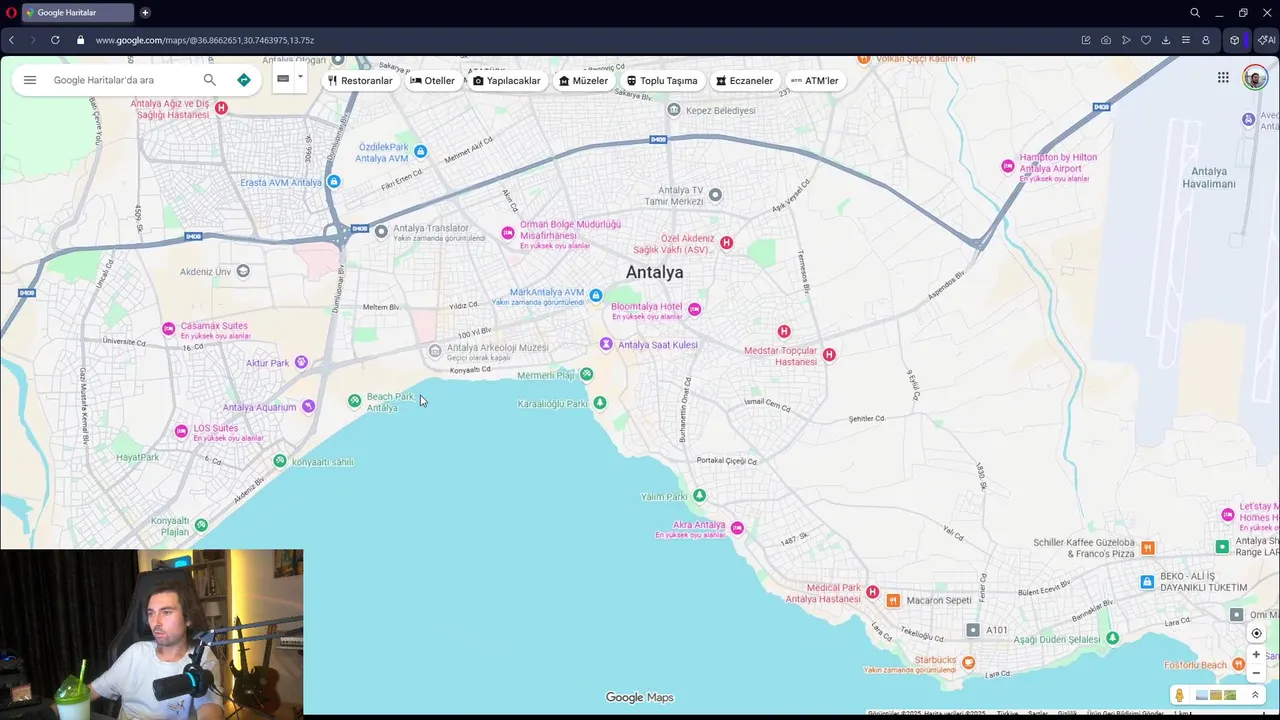Click the Hampton by Hilton Antalya Airport pin
Viewport: 1280px width, 720px height.
(1008, 166)
